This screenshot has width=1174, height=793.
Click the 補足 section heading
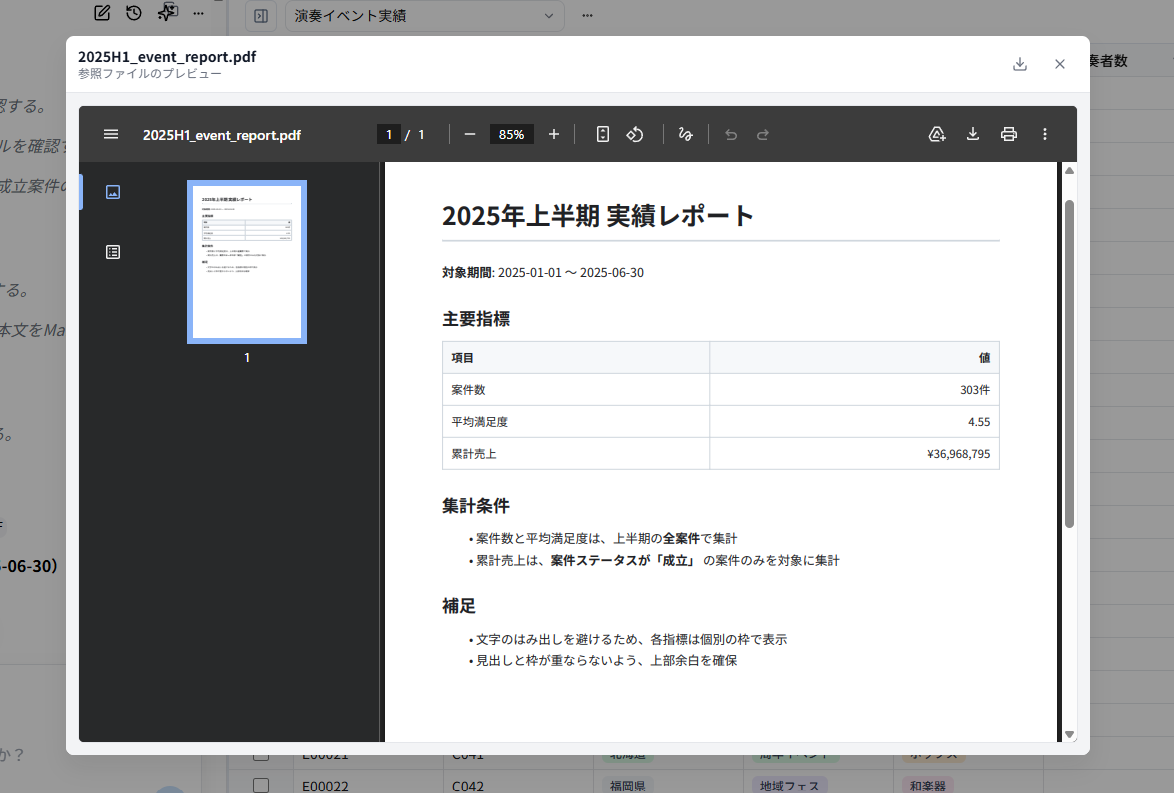(x=459, y=606)
